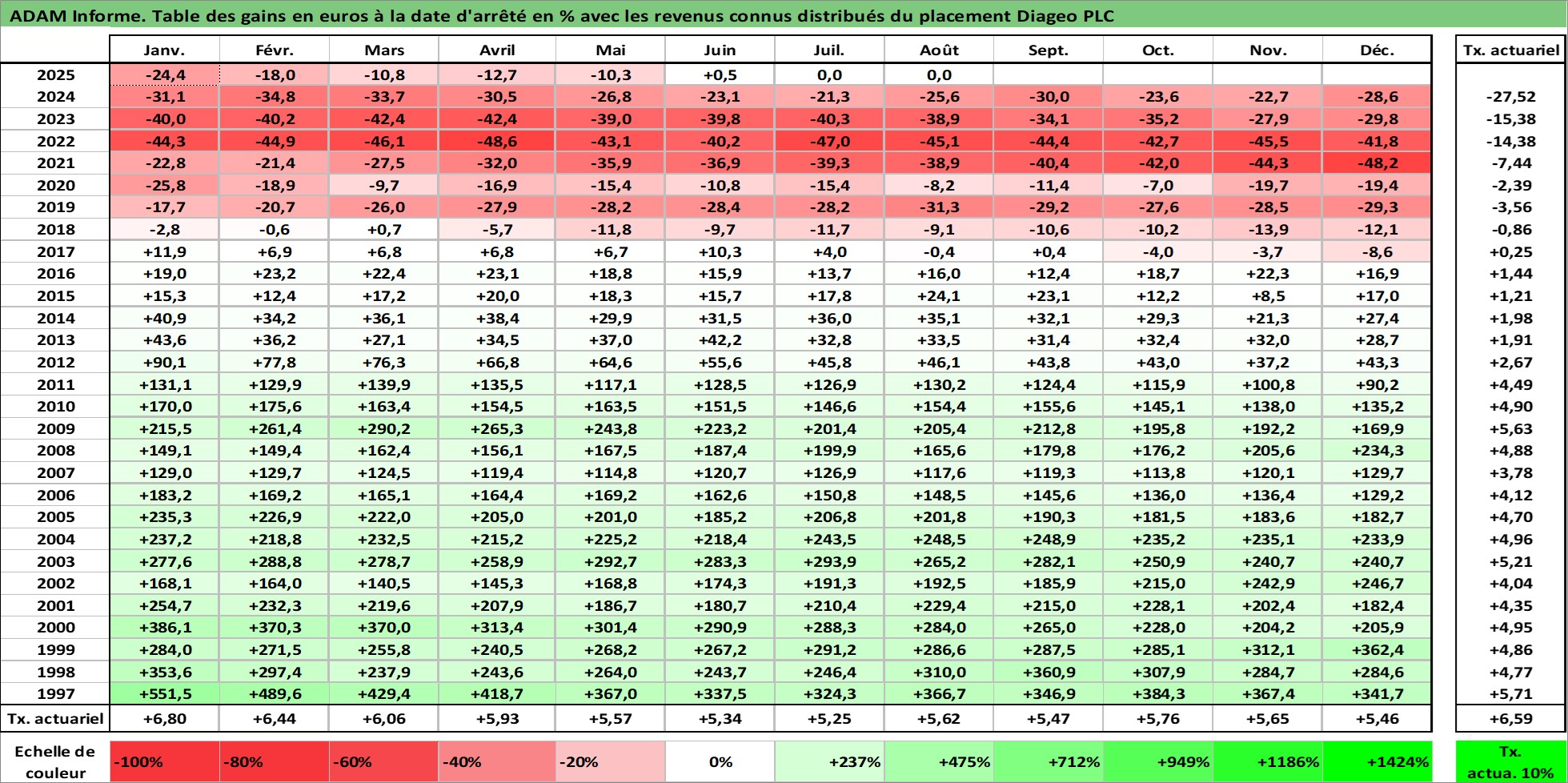Viewport: 1568px width, 783px height.
Task: Click the -20% pink color swatch
Action: (x=610, y=761)
